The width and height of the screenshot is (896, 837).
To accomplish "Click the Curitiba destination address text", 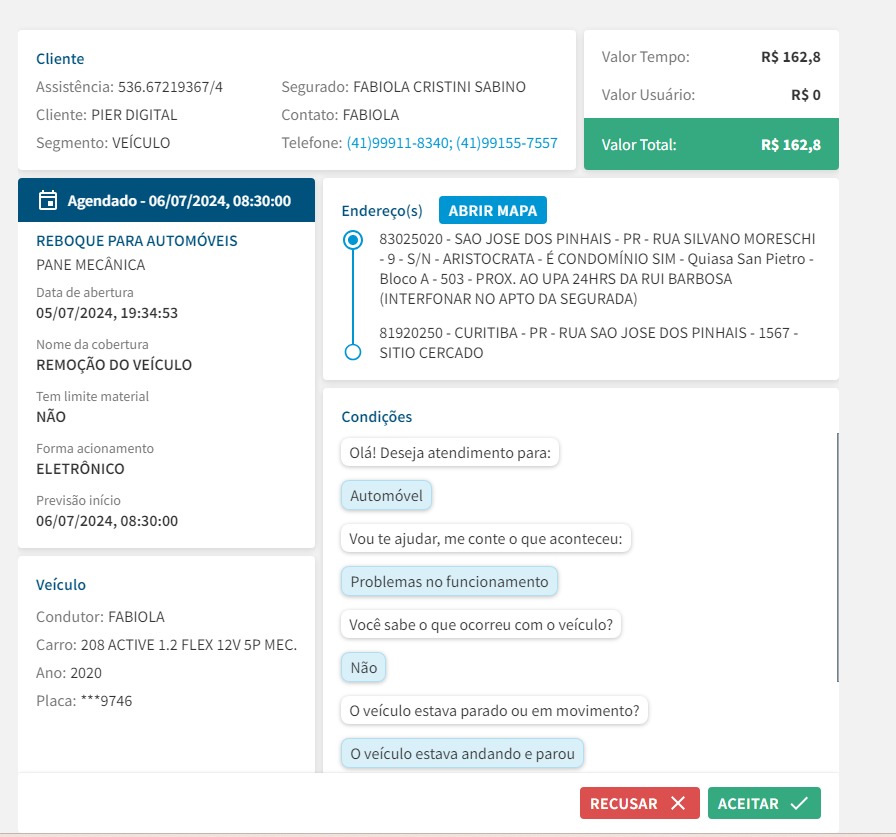I will tap(588, 342).
